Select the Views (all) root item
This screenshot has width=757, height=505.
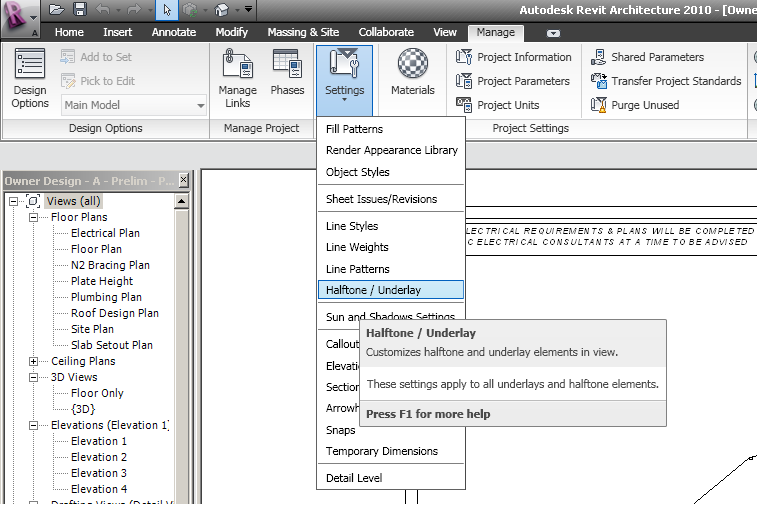pos(73,201)
